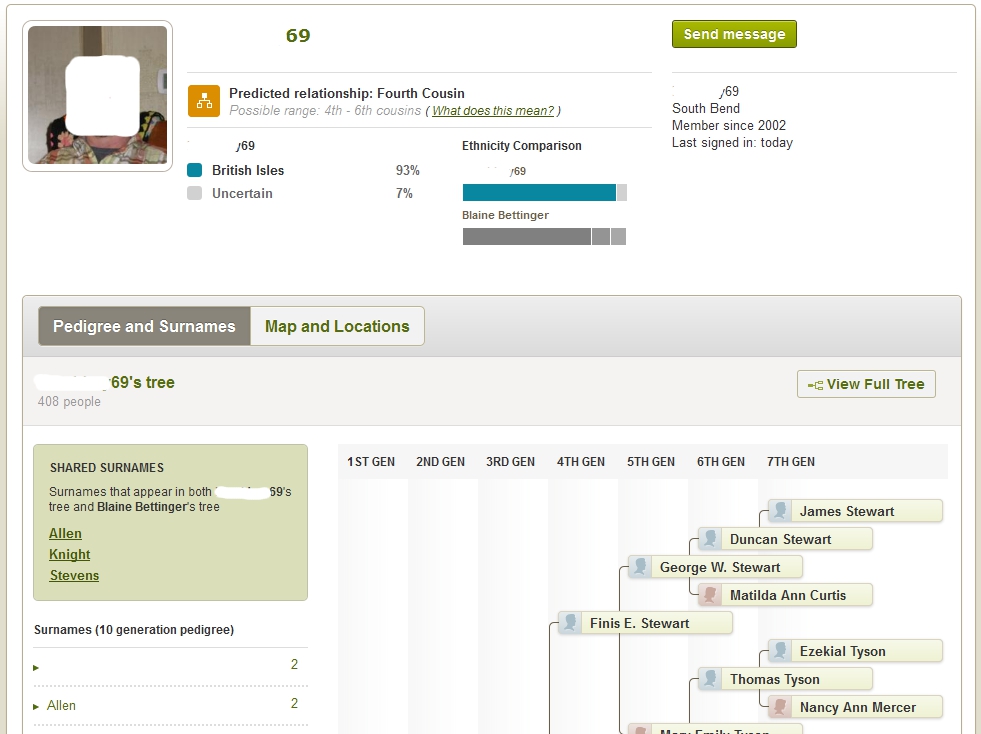Select the Duncan Stewart pedigree node
The width and height of the screenshot is (981, 734).
(x=785, y=539)
